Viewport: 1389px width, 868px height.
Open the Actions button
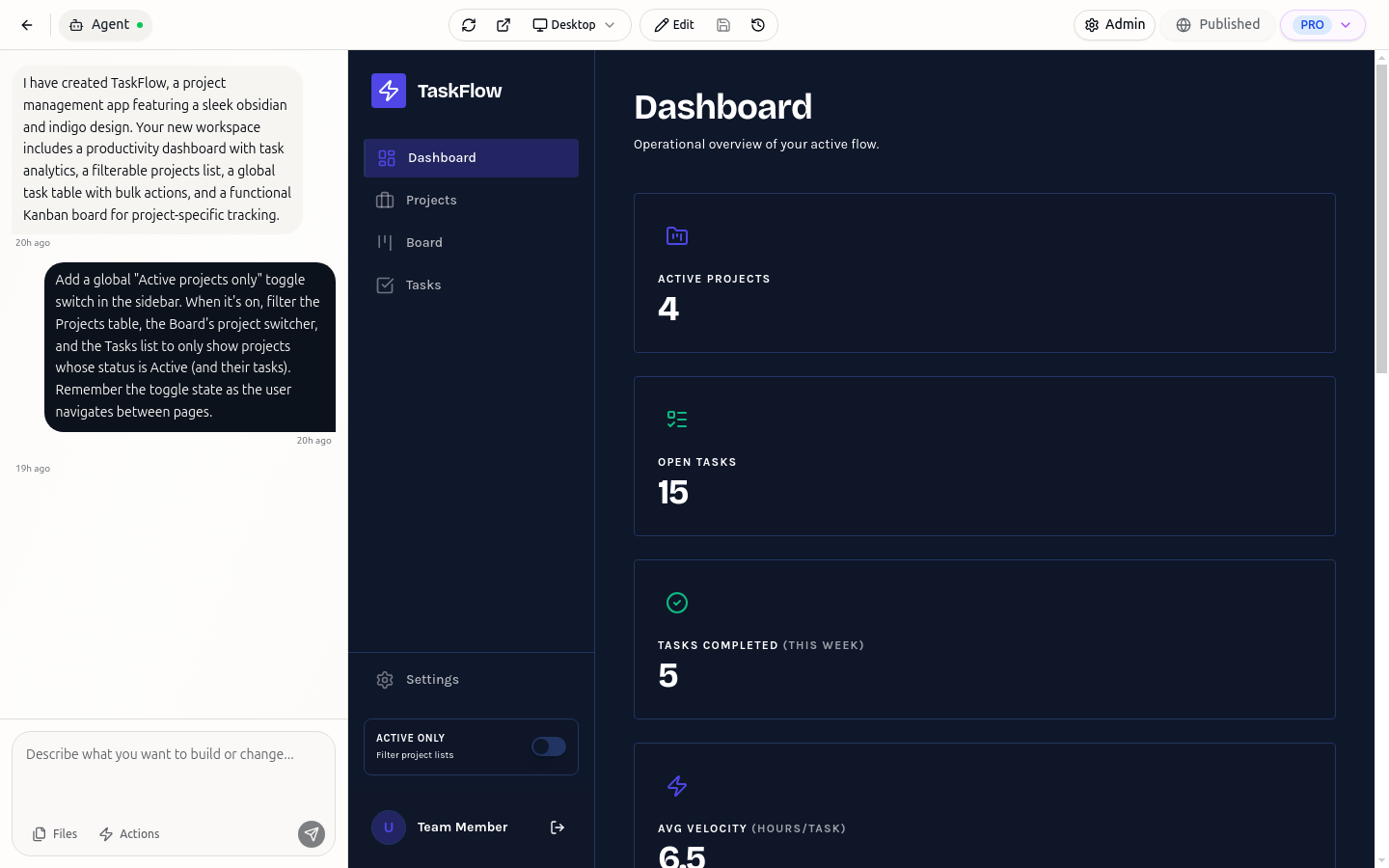(129, 834)
